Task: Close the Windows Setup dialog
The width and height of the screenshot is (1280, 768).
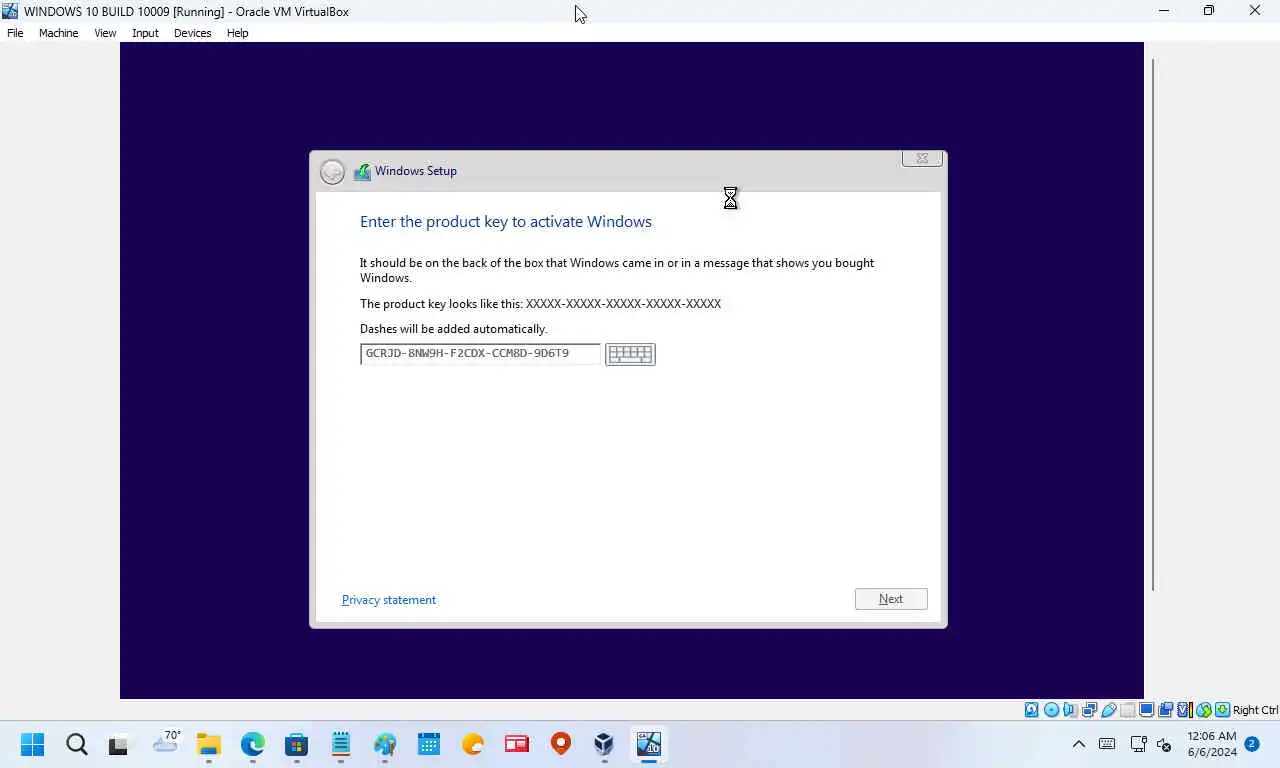Action: click(x=922, y=158)
